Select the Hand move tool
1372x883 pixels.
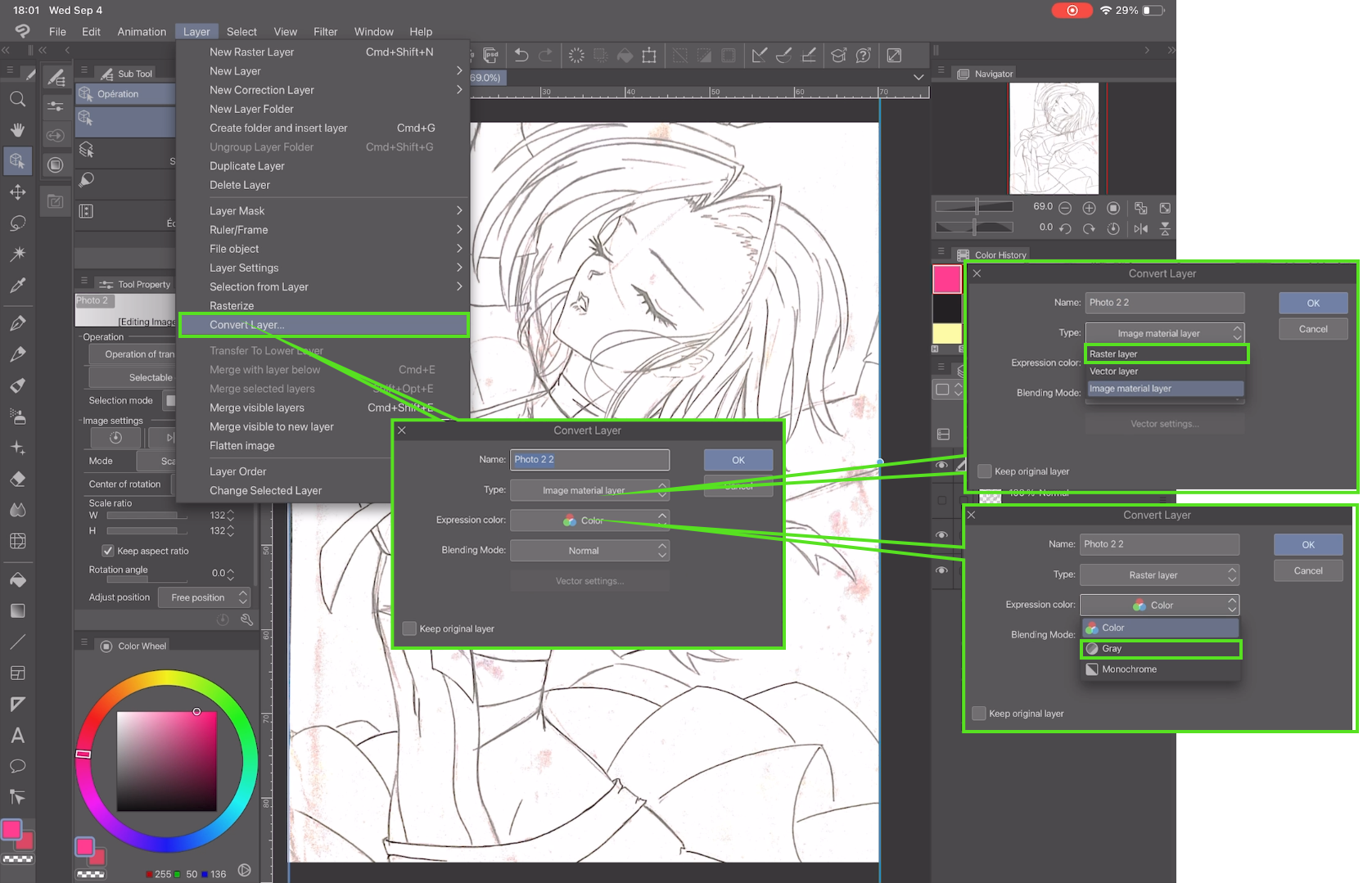(x=17, y=130)
